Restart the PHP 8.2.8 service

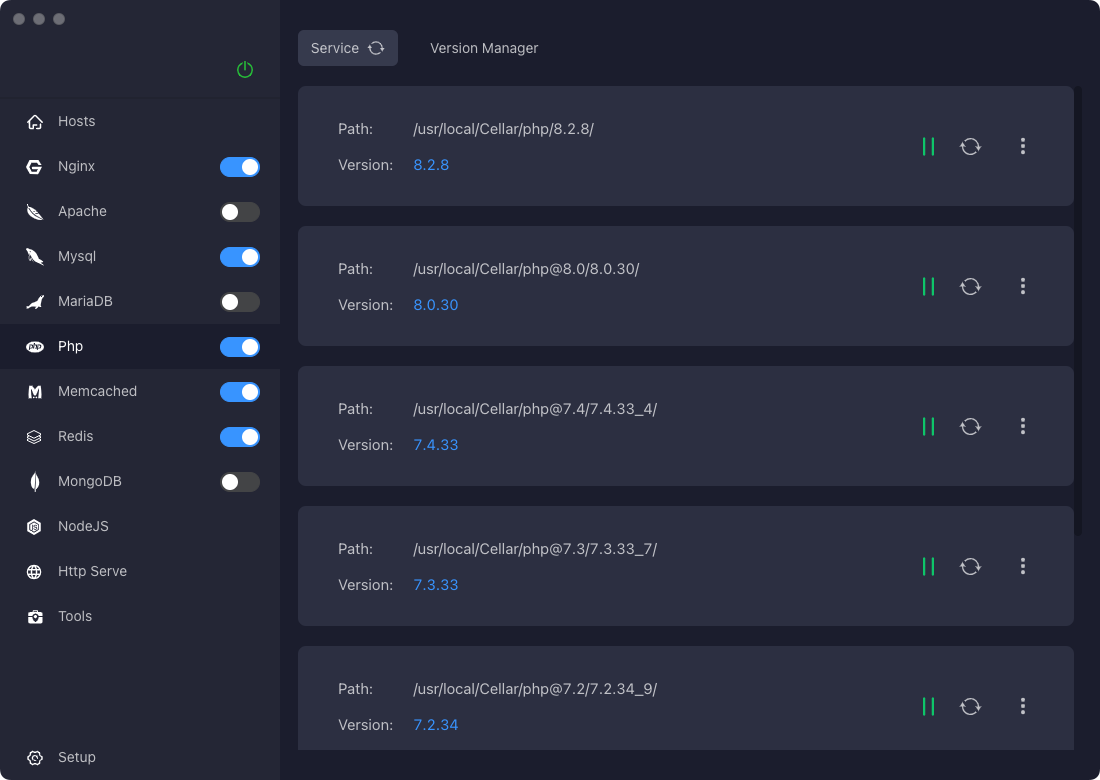tap(970, 146)
